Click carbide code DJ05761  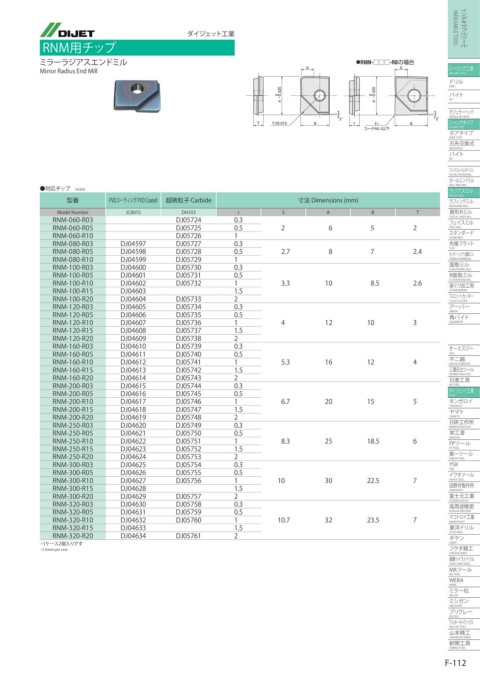(x=189, y=536)
